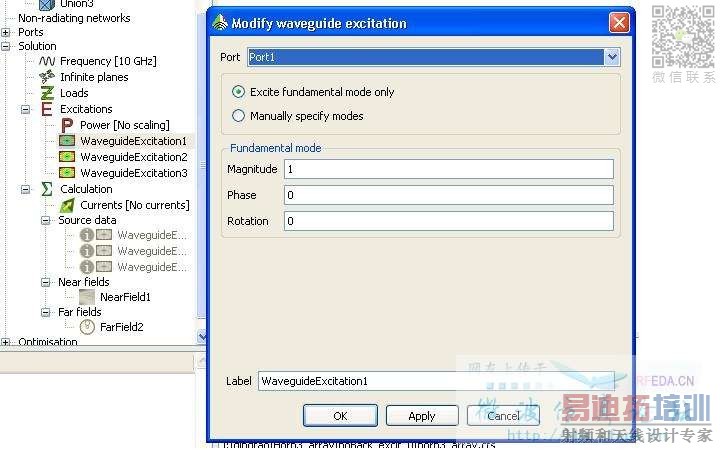The image size is (720, 450).
Task: Close the Modify waveguide excitation dialog
Action: 619,22
